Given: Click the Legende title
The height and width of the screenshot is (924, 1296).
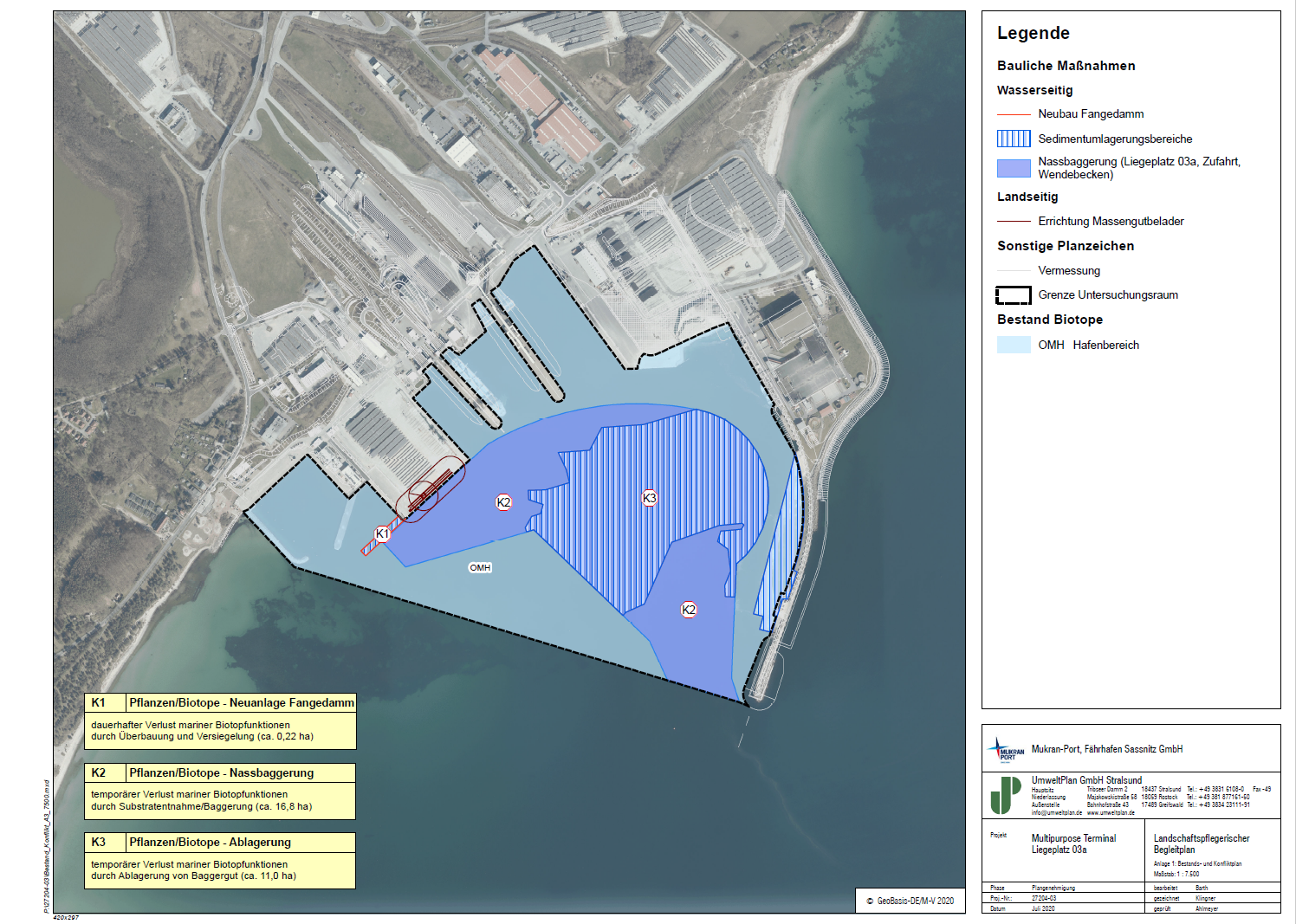Looking at the screenshot, I should pyautogui.click(x=1033, y=33).
